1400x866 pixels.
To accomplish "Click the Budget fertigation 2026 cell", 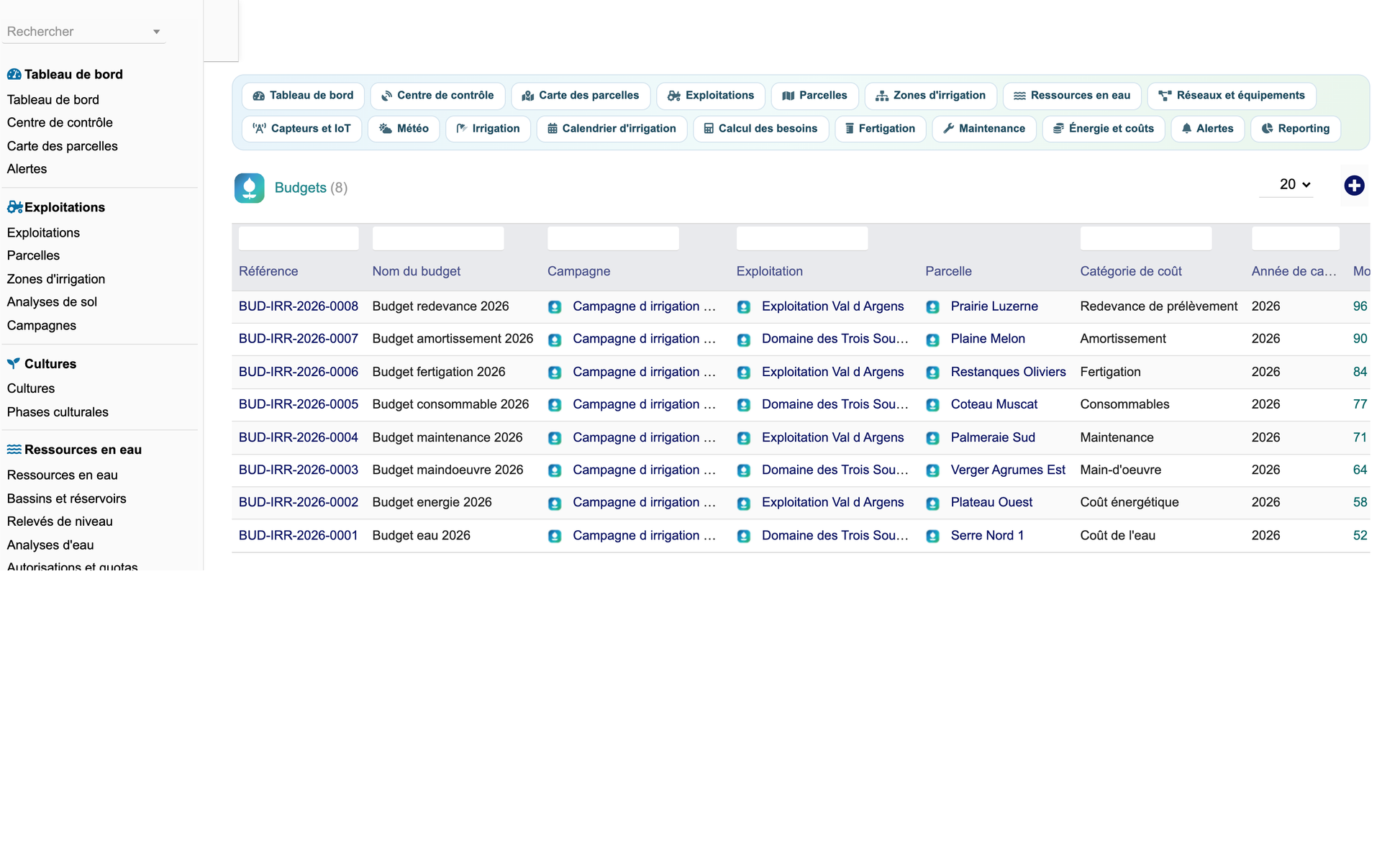I will tap(439, 372).
